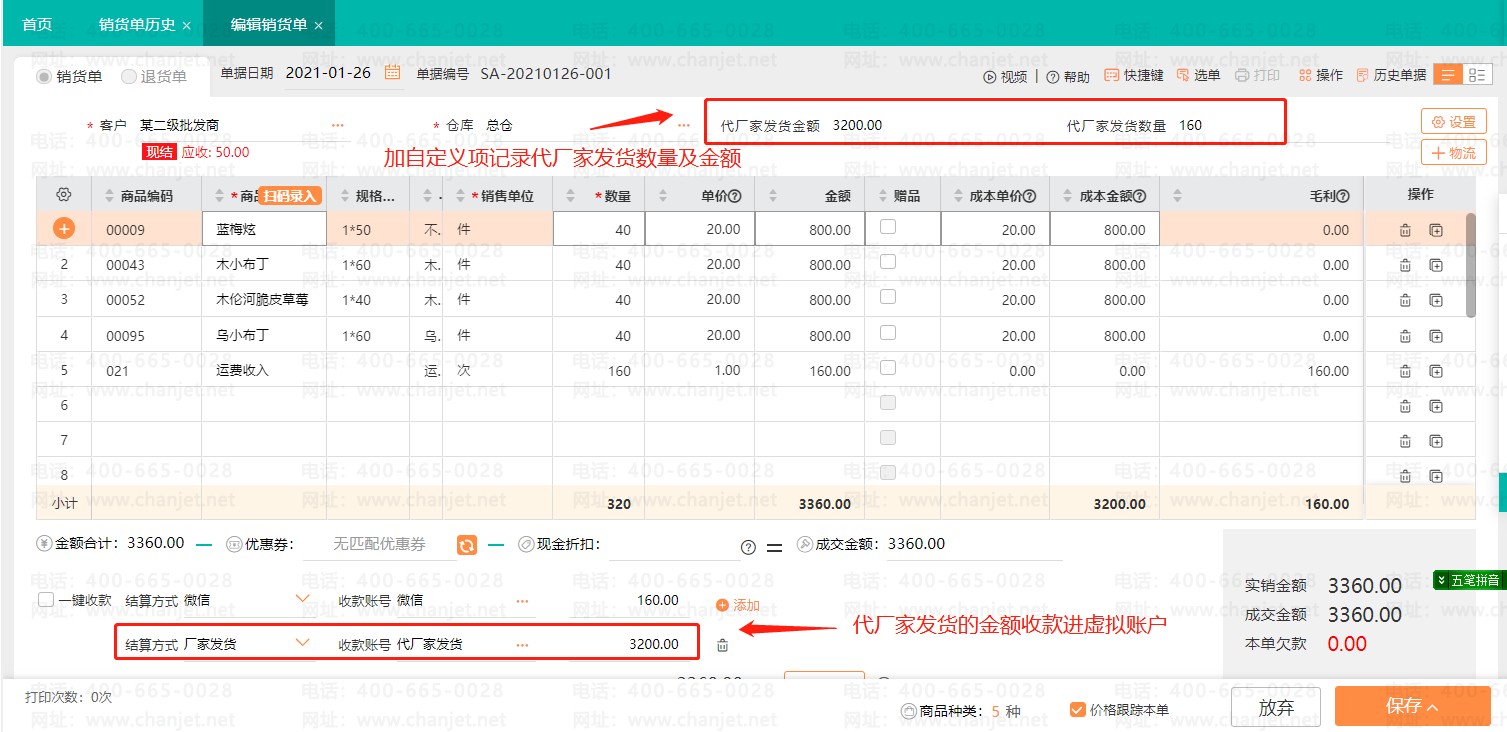Delete the 乌小布丁 row via trash icon
This screenshot has width=1507, height=732.
pos(1405,336)
